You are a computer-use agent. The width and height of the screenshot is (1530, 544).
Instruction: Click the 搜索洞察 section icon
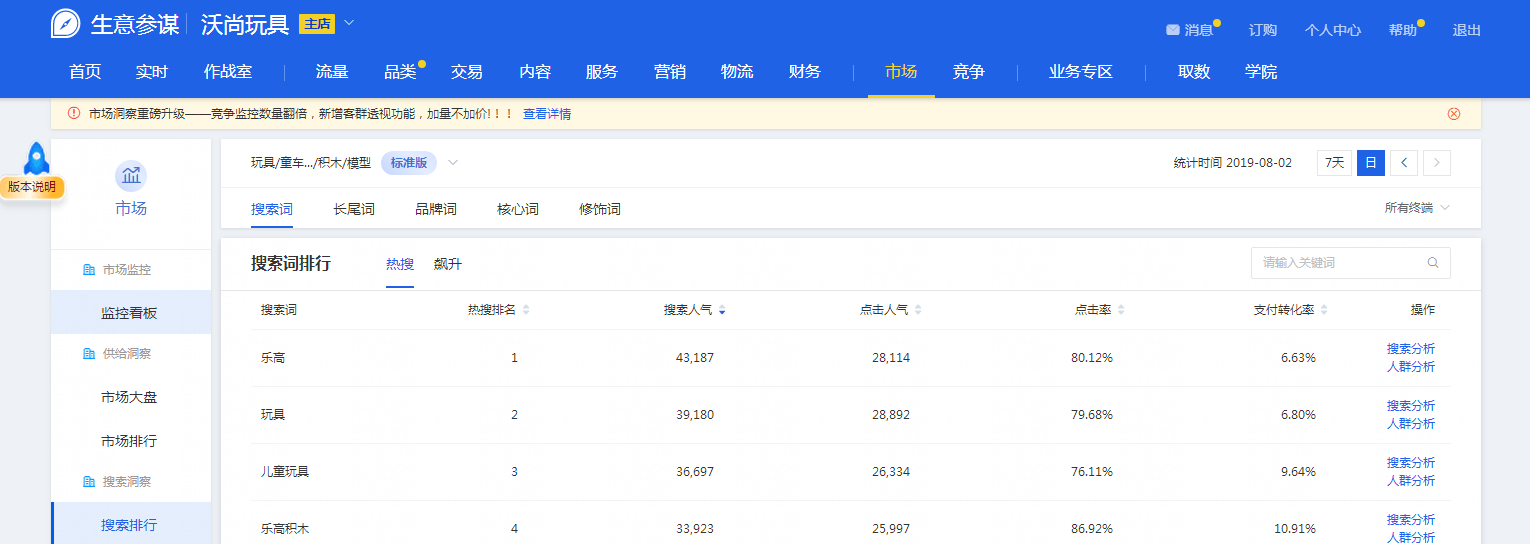point(88,482)
